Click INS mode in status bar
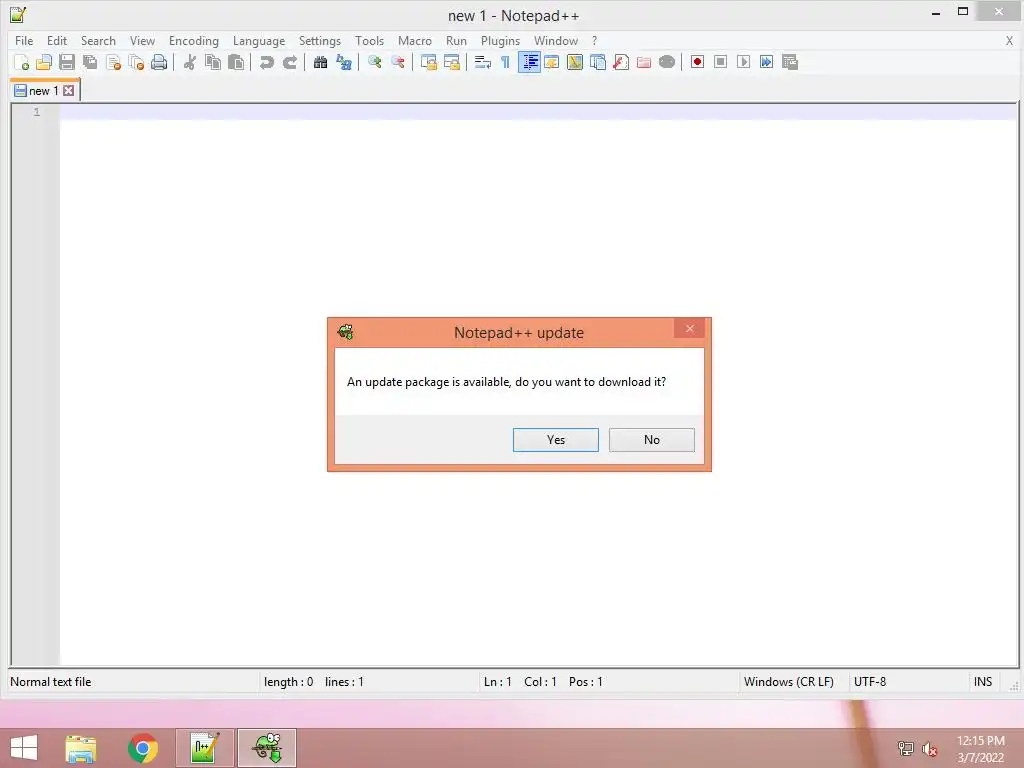 983,682
